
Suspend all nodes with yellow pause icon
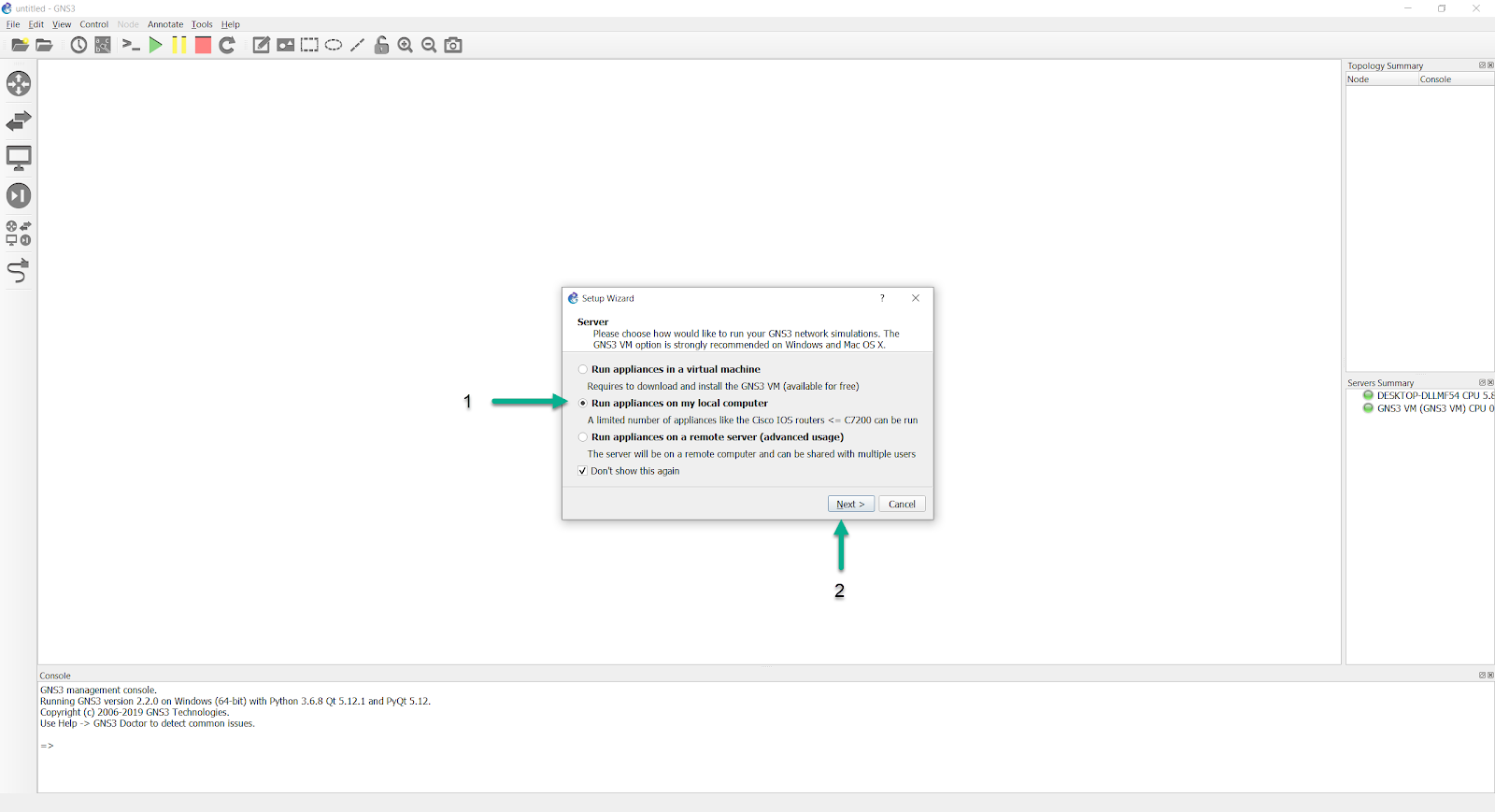(x=179, y=45)
